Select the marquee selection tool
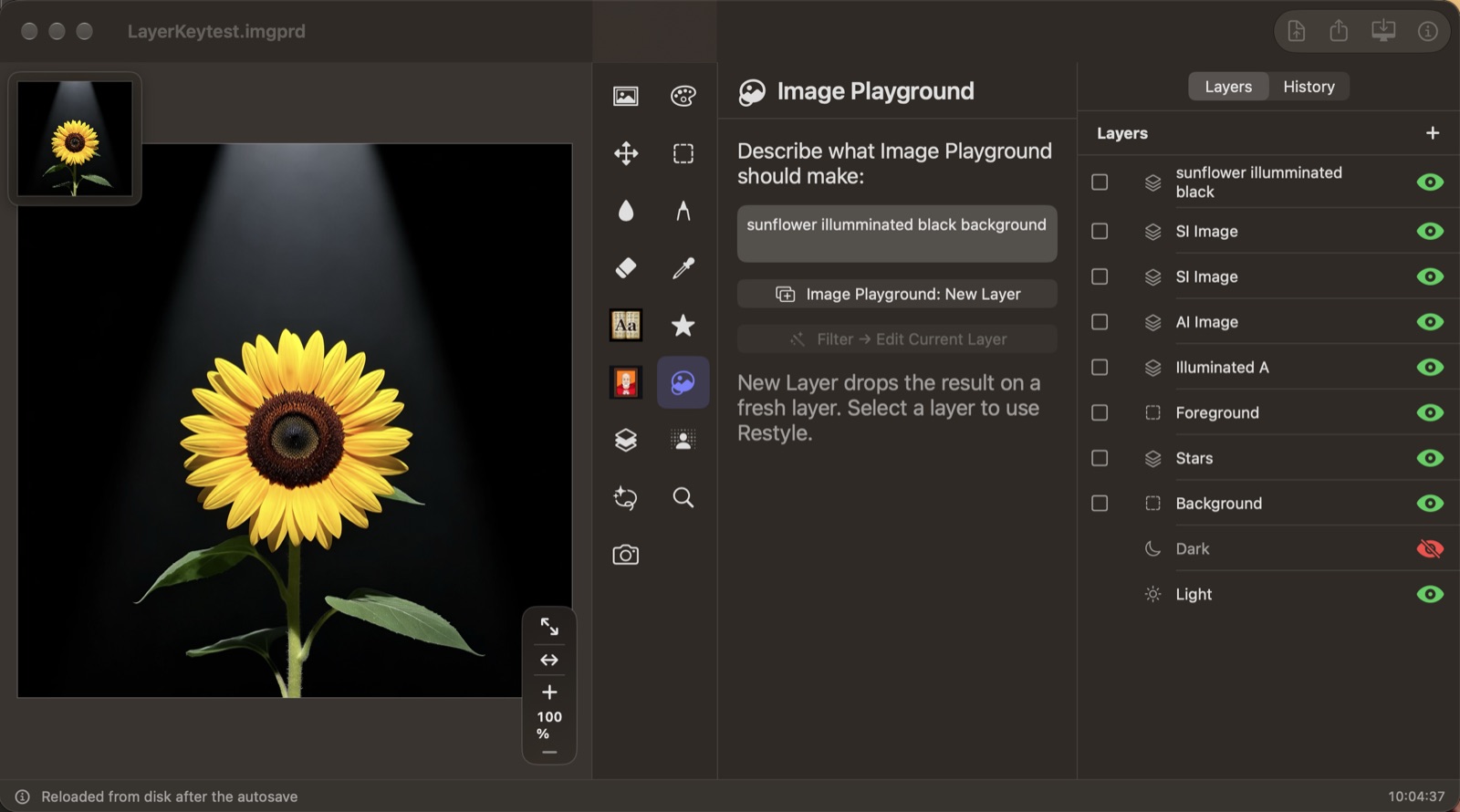The height and width of the screenshot is (812, 1460). [x=683, y=153]
